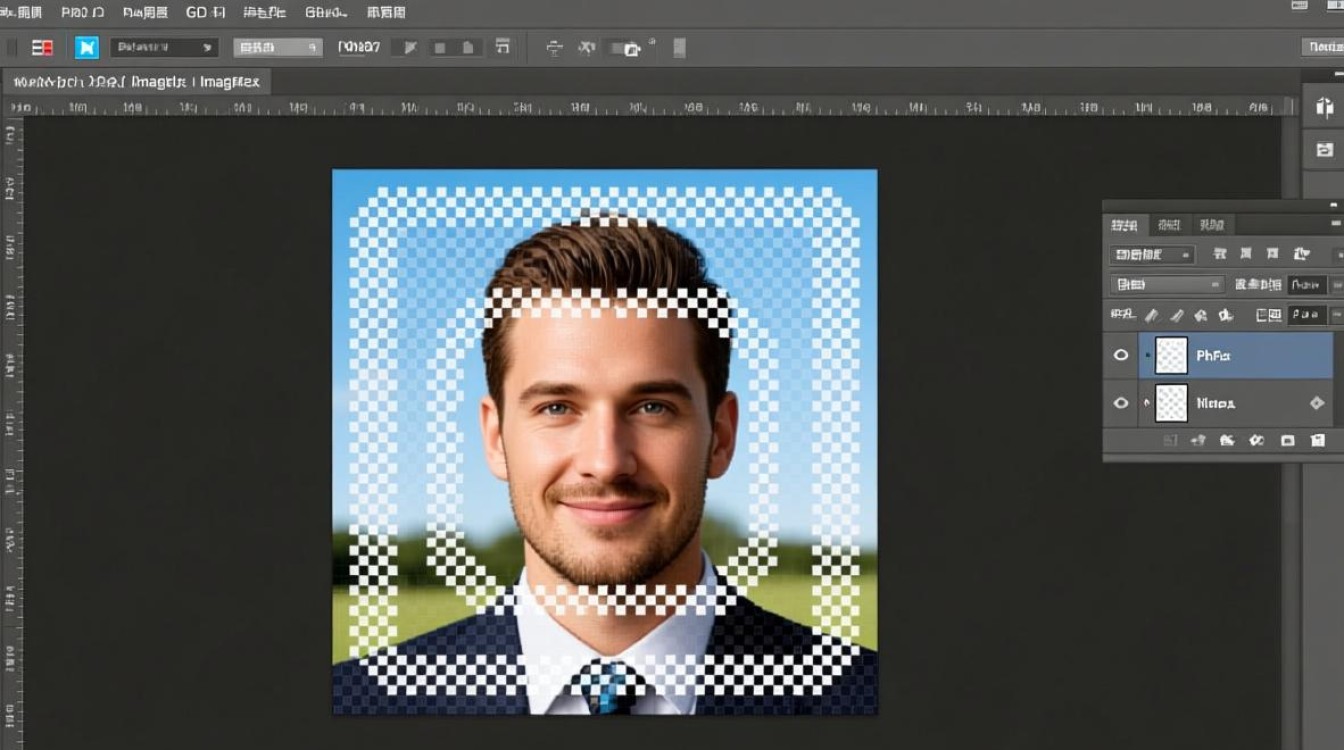Click the red striped icon in options bar

coord(42,47)
